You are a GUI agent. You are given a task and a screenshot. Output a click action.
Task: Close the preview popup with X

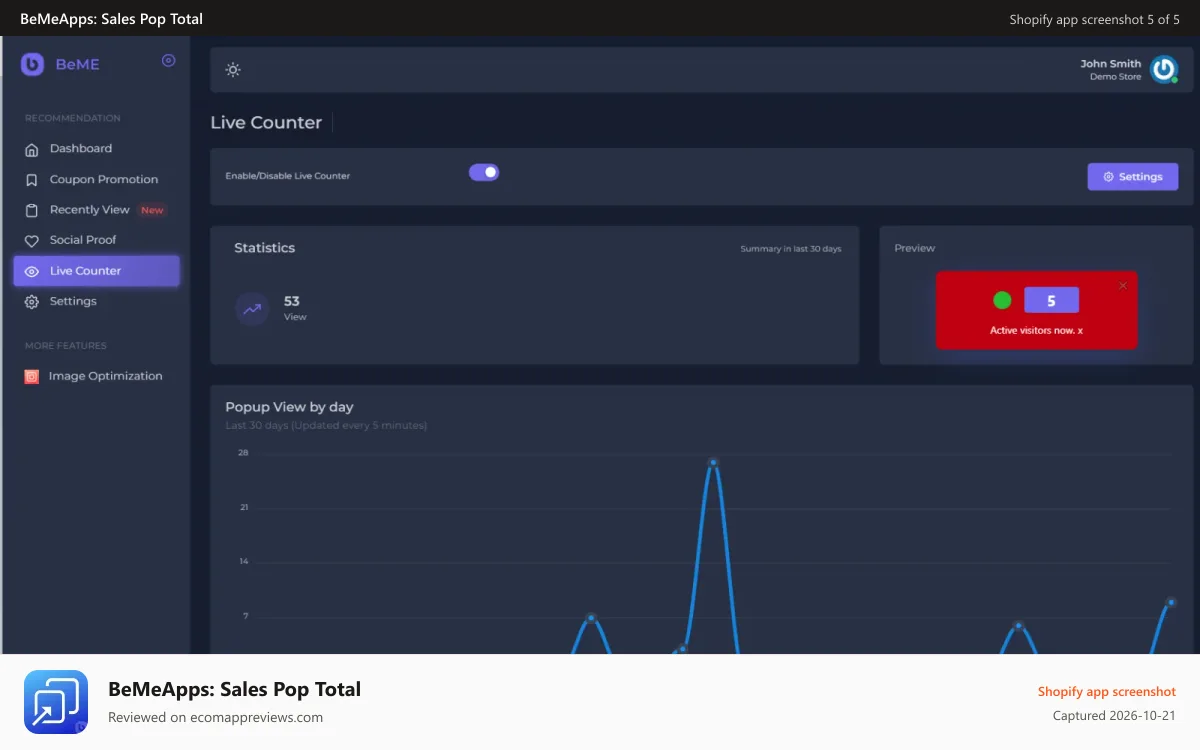pos(1123,286)
